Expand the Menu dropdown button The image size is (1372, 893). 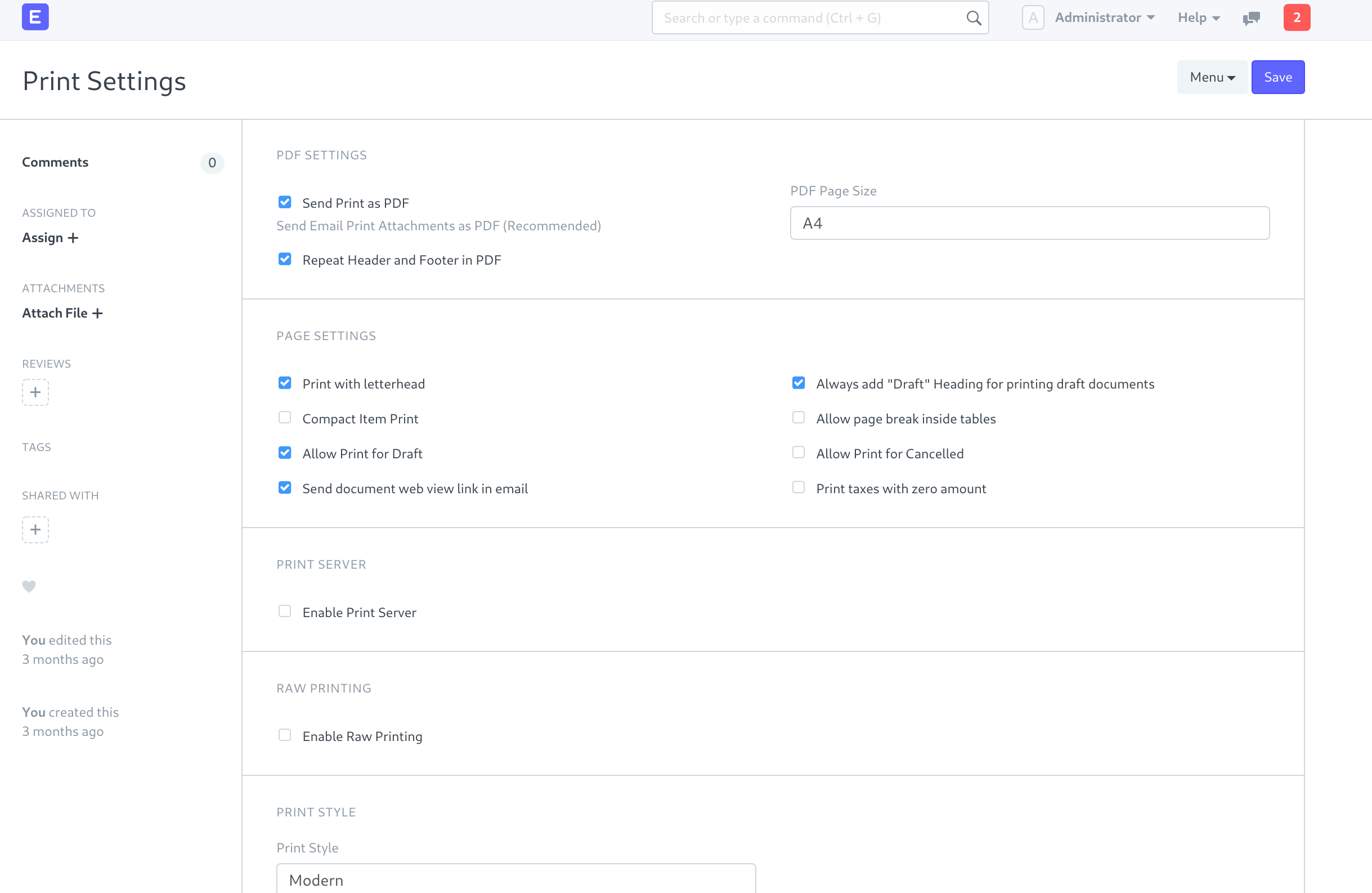coord(1211,76)
